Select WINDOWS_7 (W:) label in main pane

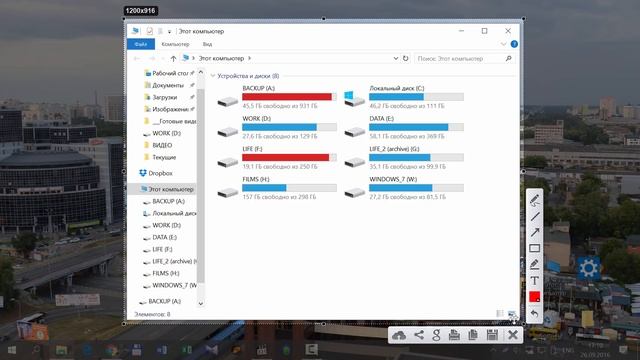point(393,179)
